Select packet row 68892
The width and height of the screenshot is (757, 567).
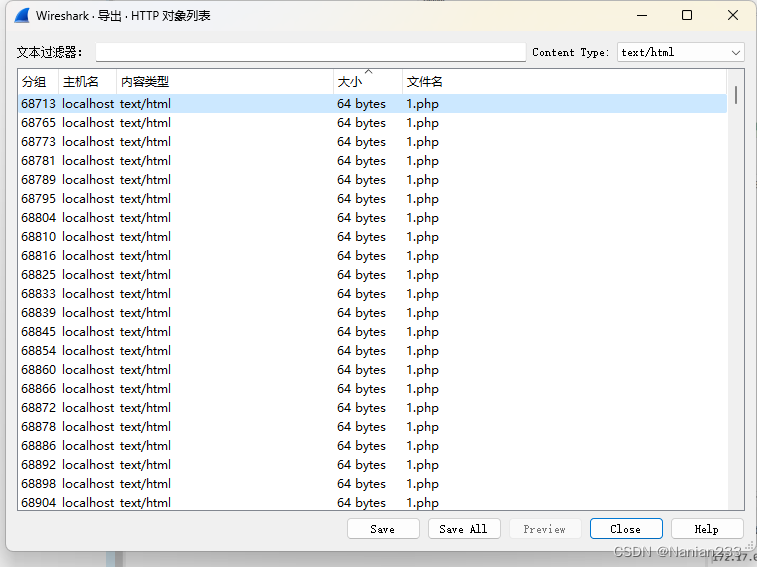point(372,465)
